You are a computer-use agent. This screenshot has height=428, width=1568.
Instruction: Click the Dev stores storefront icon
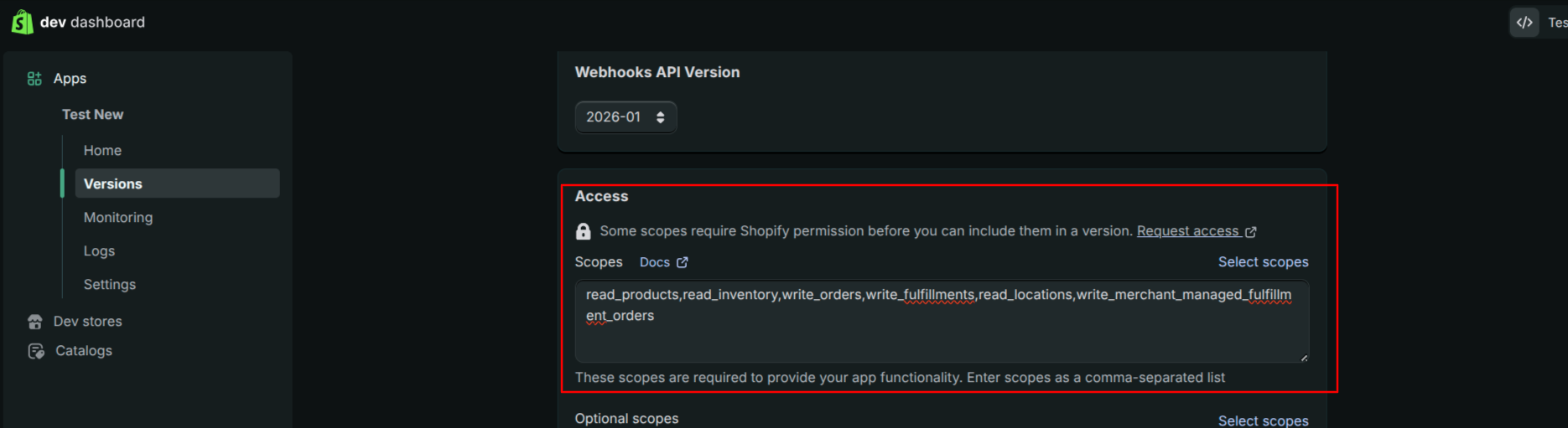[x=35, y=322]
